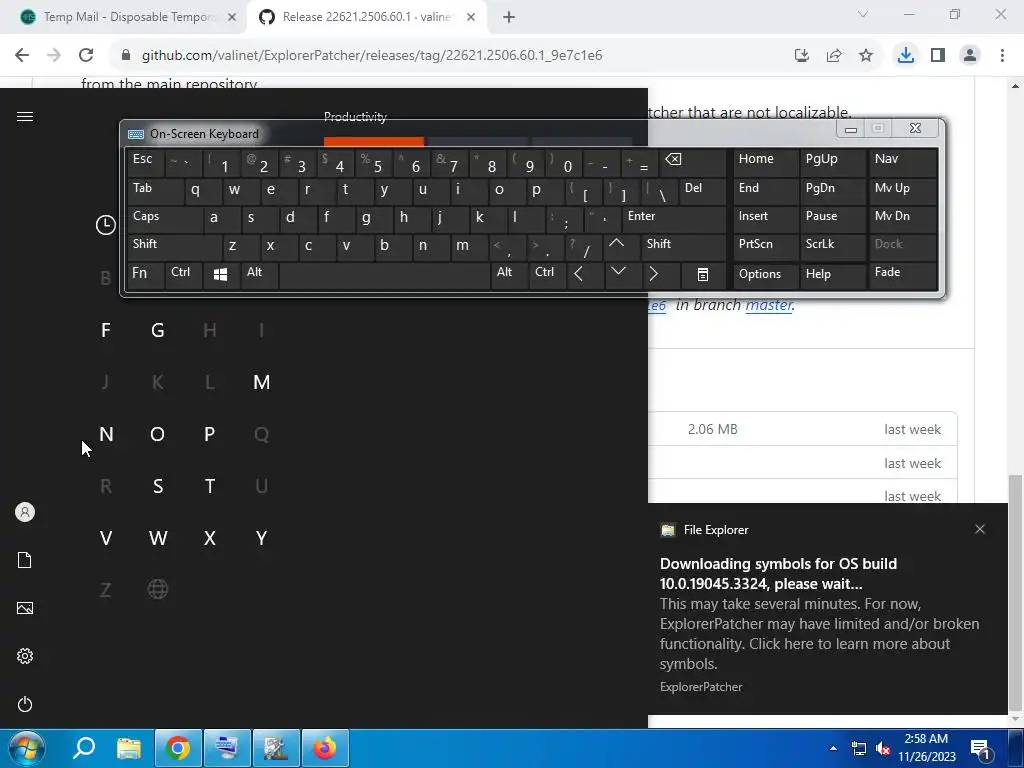Viewport: 1024px width, 768px height.
Task: Toggle left Shift key on keyboard
Action: 174,247
